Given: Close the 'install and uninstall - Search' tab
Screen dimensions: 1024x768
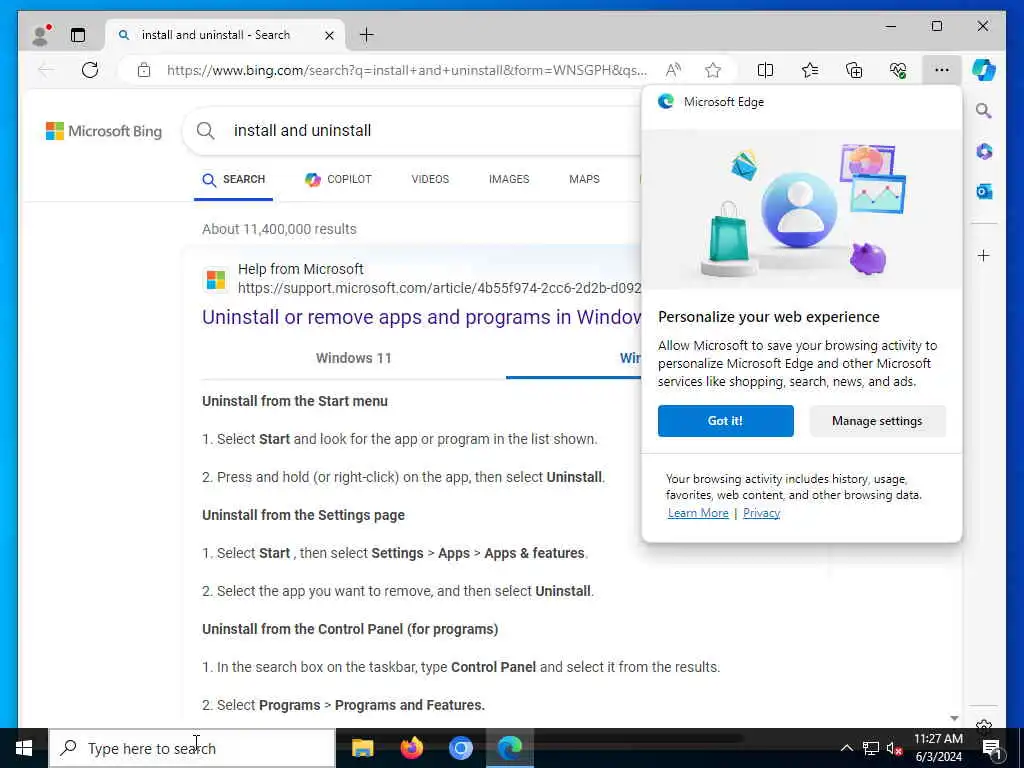Looking at the screenshot, I should pyautogui.click(x=329, y=35).
